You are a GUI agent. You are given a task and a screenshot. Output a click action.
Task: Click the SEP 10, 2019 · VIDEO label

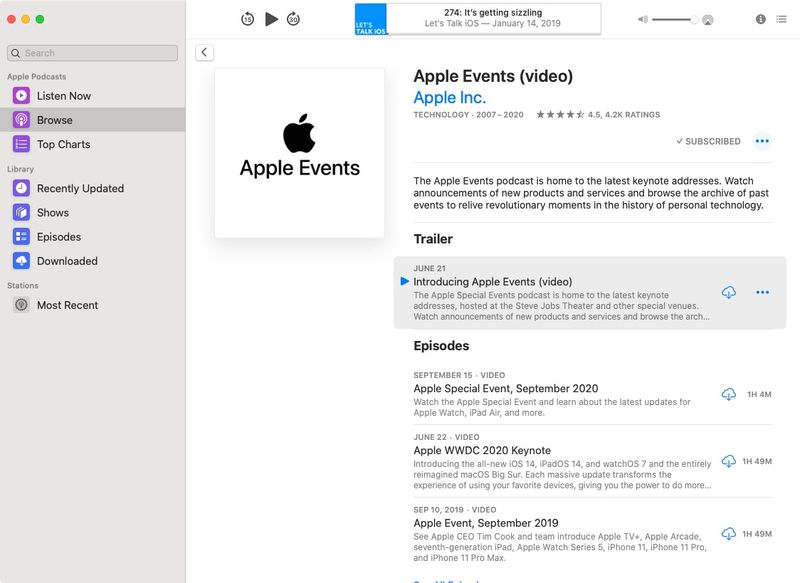pos(455,510)
